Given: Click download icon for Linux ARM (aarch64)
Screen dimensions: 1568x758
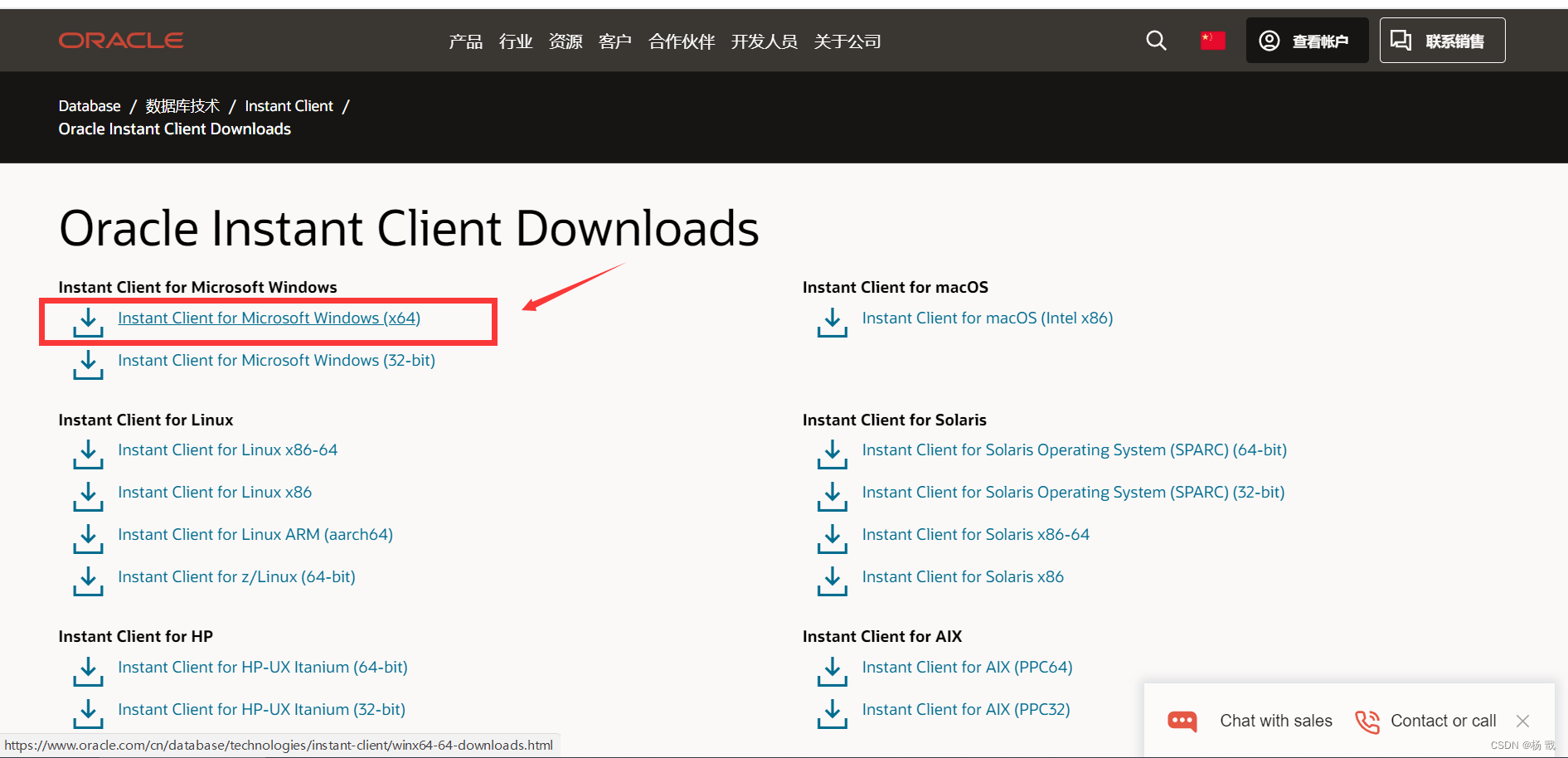Looking at the screenshot, I should pos(88,539).
